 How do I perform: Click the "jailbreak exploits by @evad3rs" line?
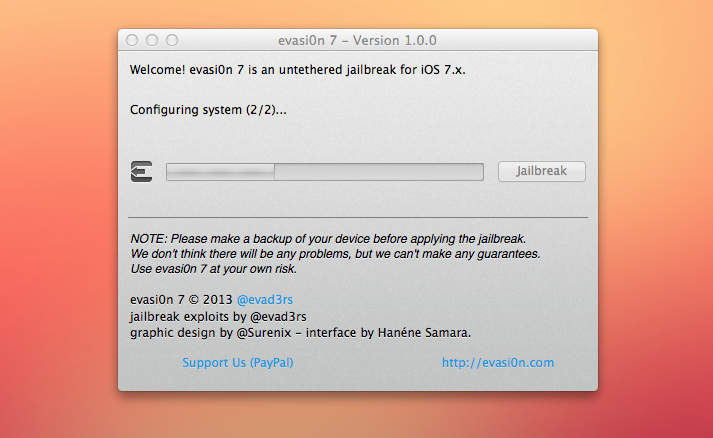coord(218,317)
